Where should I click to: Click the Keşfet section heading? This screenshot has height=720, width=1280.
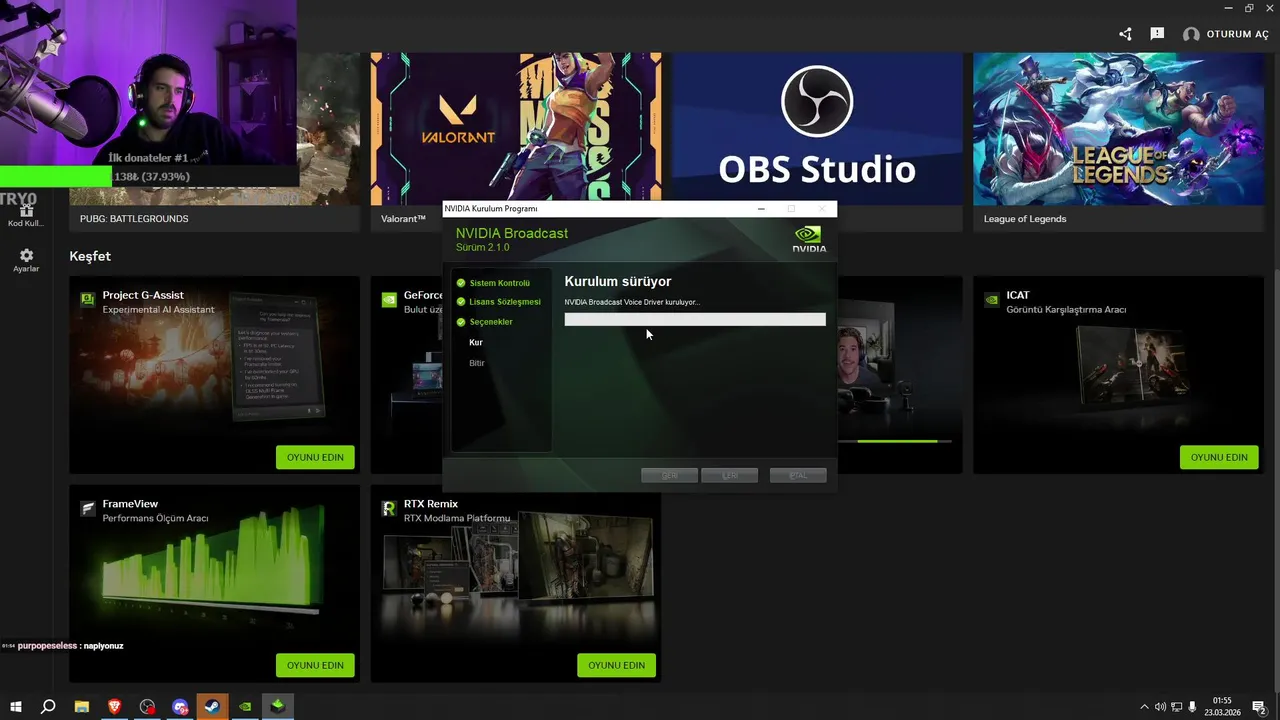(90, 257)
